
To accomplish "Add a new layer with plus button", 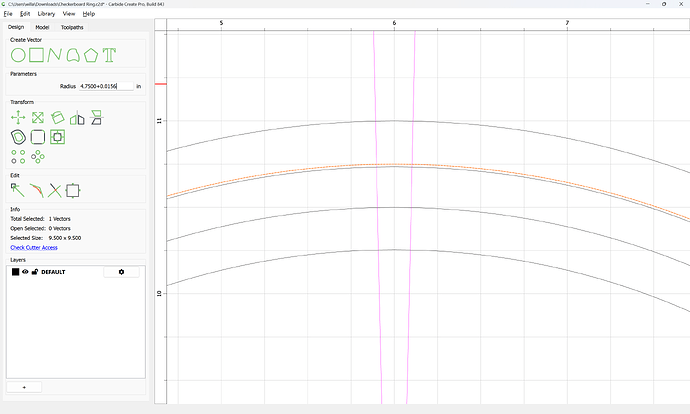I will 24,387.
